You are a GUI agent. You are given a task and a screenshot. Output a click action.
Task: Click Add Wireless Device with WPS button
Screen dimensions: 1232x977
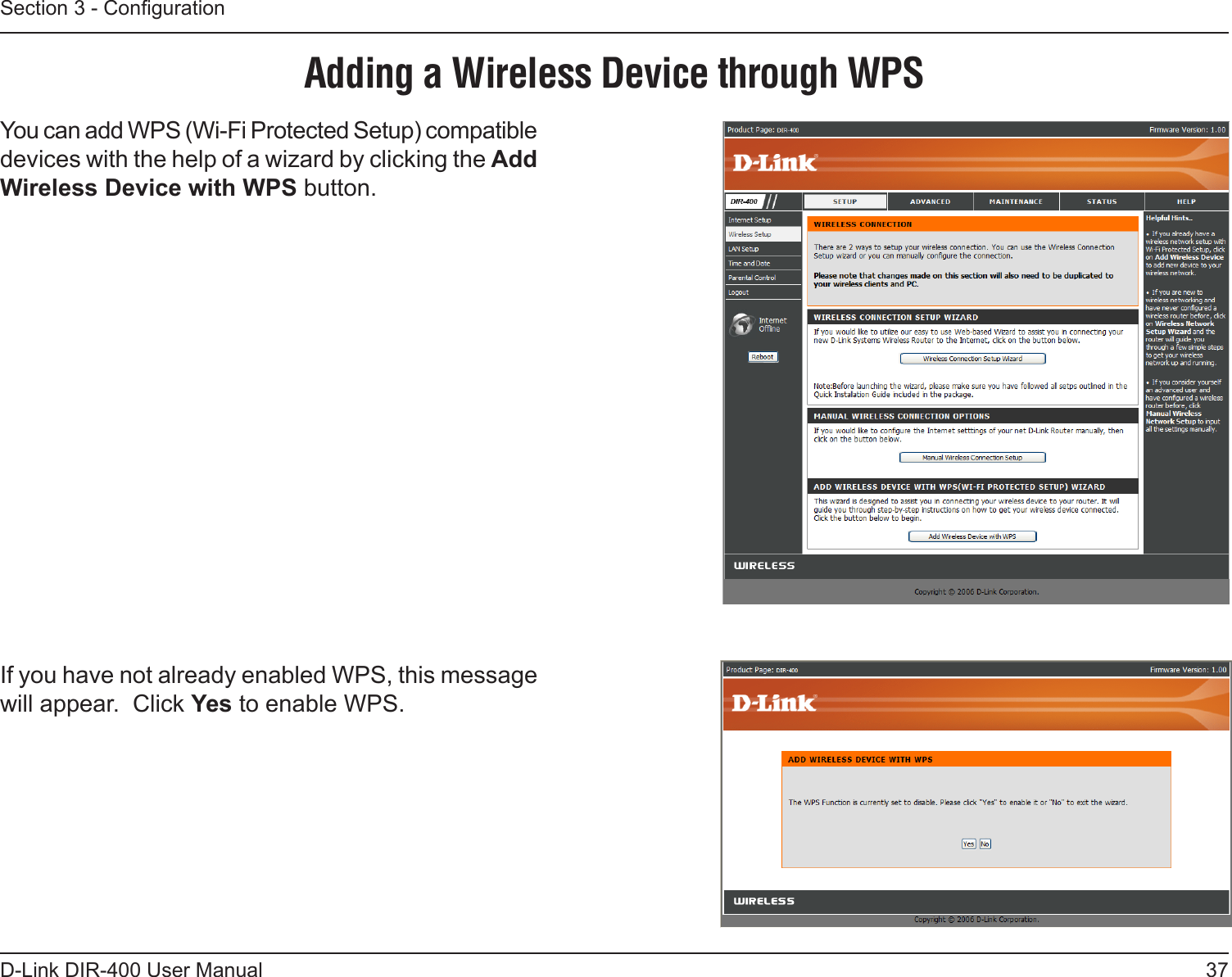tap(972, 536)
